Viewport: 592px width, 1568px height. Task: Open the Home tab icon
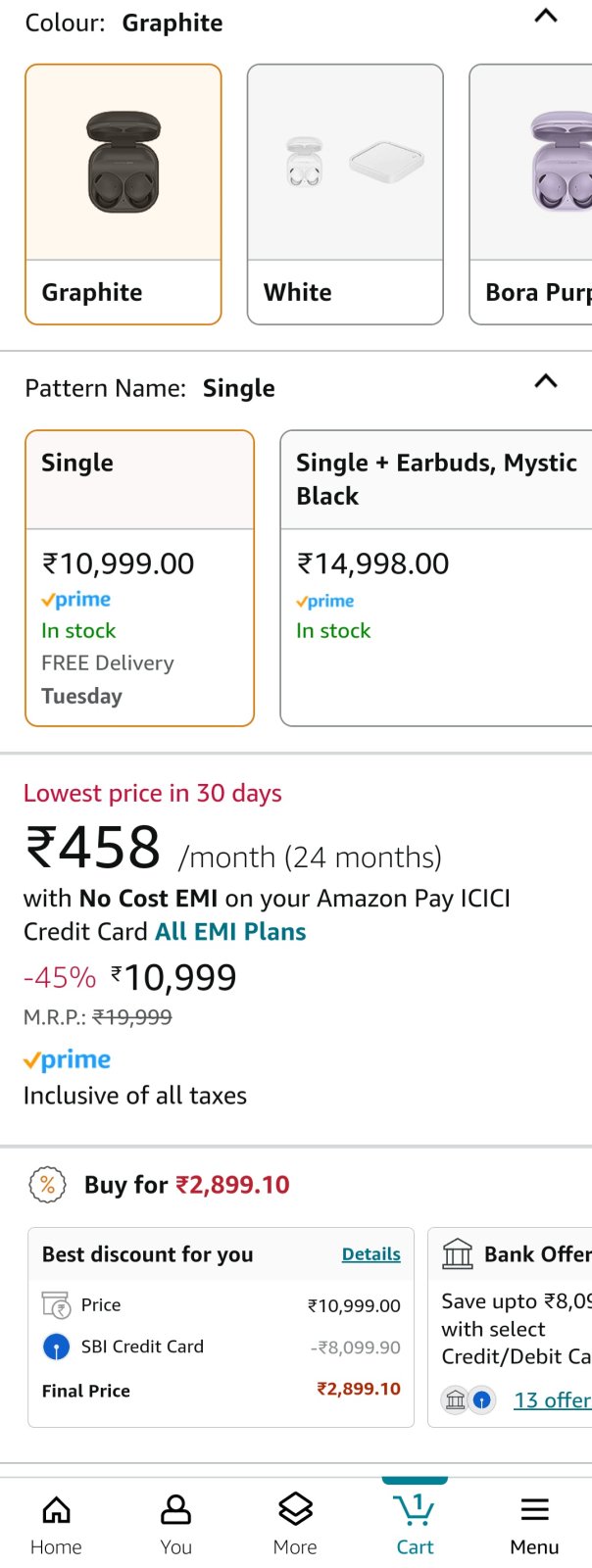(56, 1510)
